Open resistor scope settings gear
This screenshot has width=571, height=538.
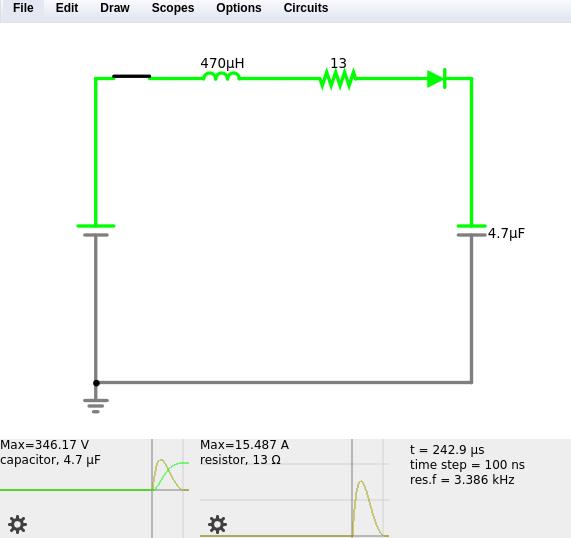pos(217,525)
